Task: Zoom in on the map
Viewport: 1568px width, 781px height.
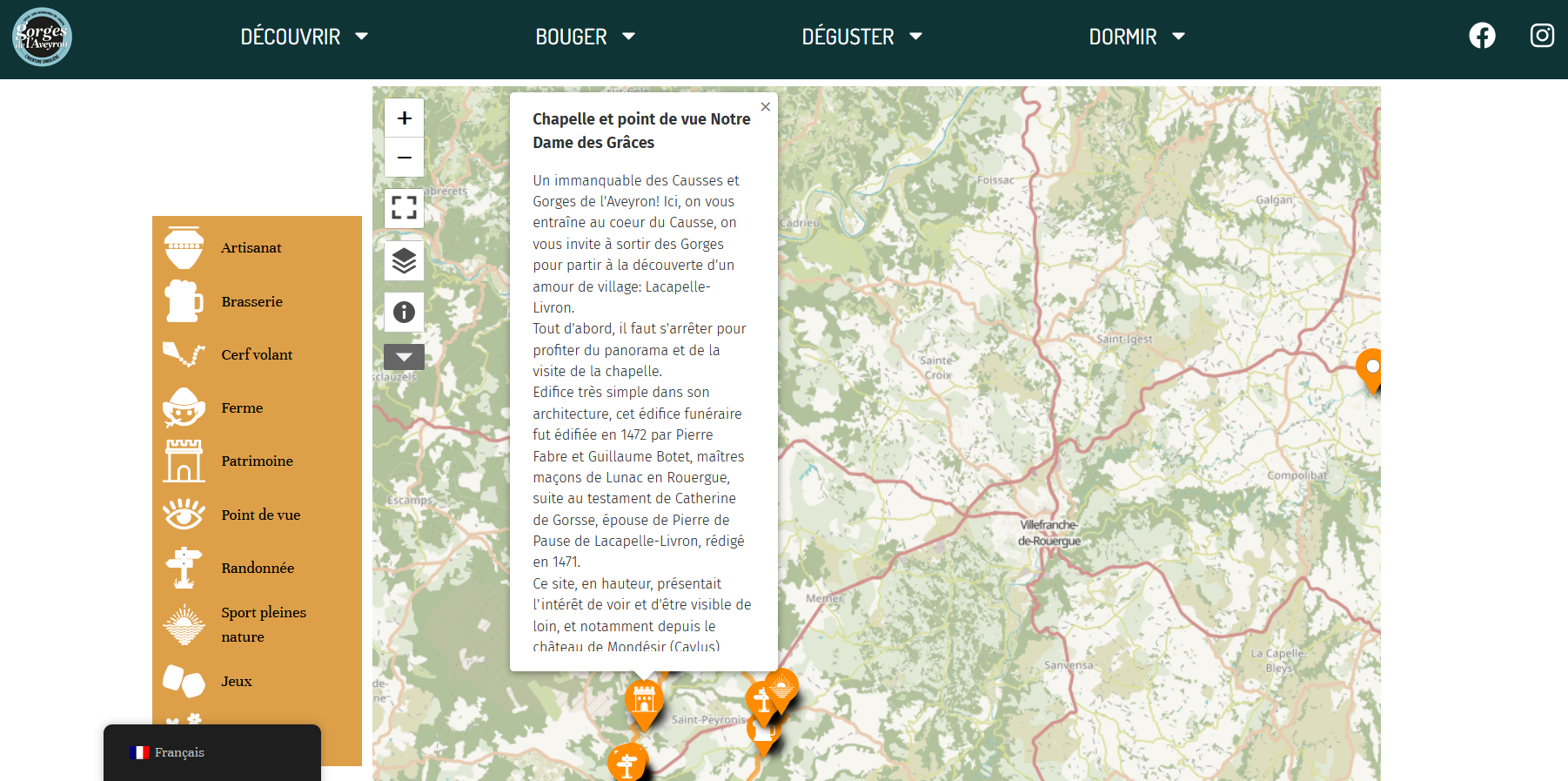Action: click(x=404, y=118)
